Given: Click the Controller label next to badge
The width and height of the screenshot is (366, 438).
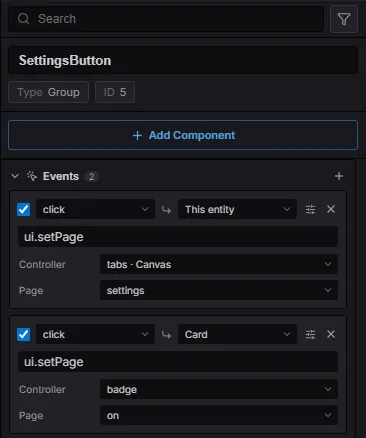Looking at the screenshot, I should pos(42,389).
